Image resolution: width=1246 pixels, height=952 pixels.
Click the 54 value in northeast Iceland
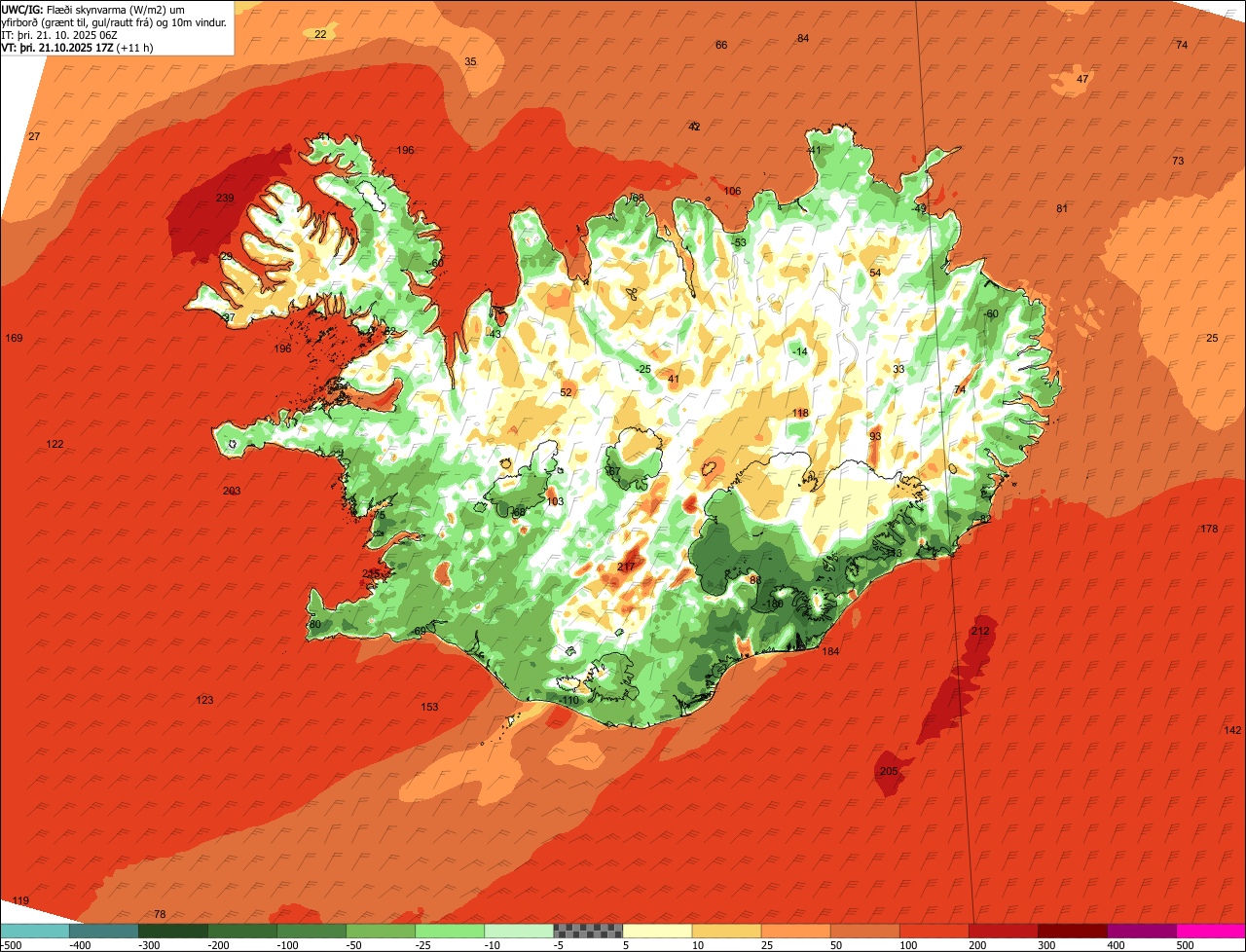875,273
